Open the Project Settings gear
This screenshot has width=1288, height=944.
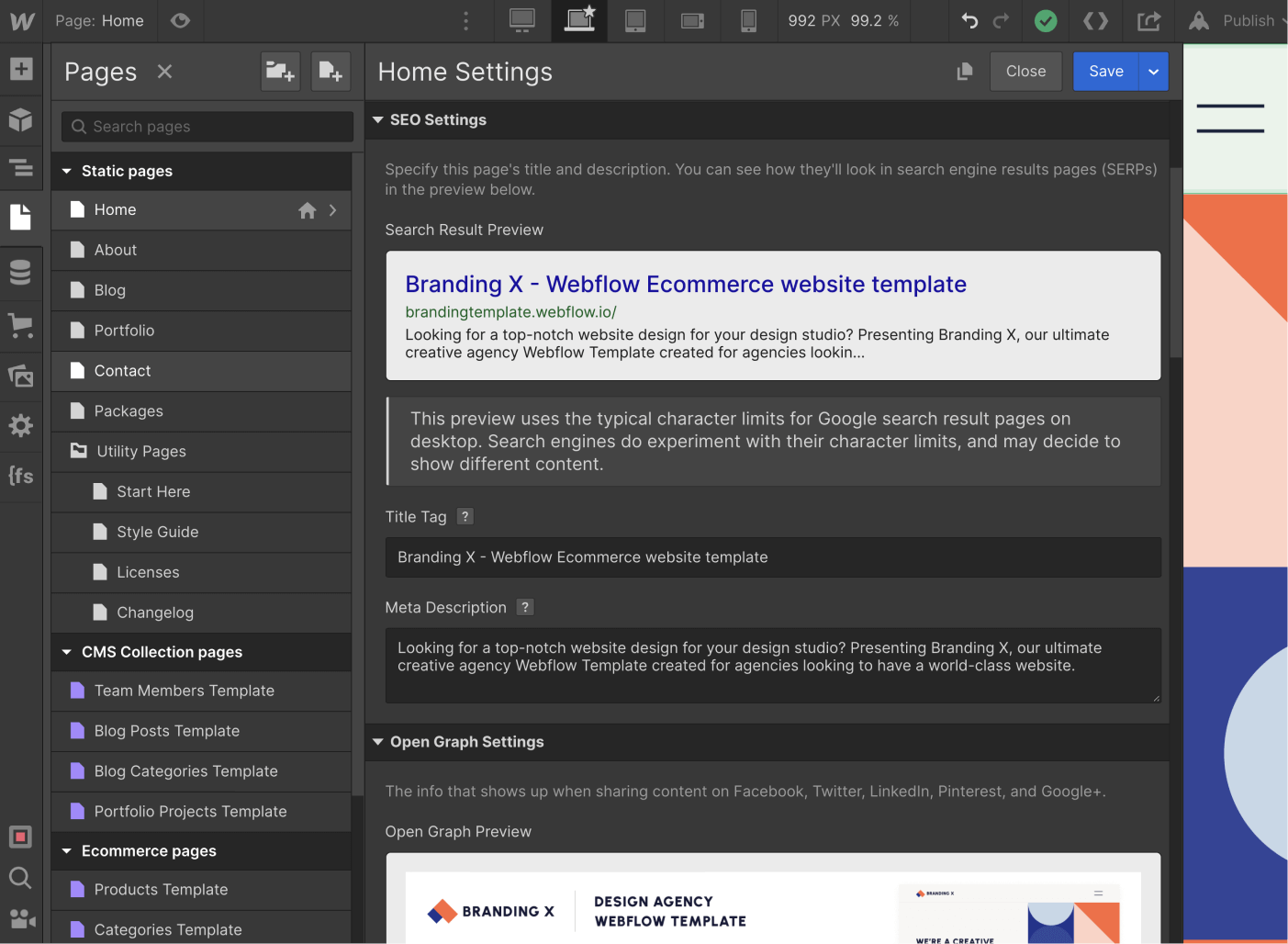pyautogui.click(x=21, y=425)
